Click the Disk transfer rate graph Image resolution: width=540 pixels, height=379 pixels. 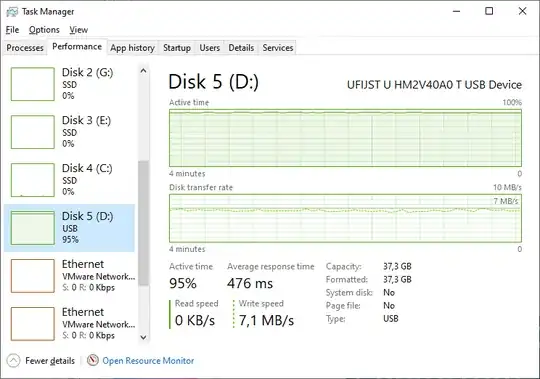click(x=345, y=218)
